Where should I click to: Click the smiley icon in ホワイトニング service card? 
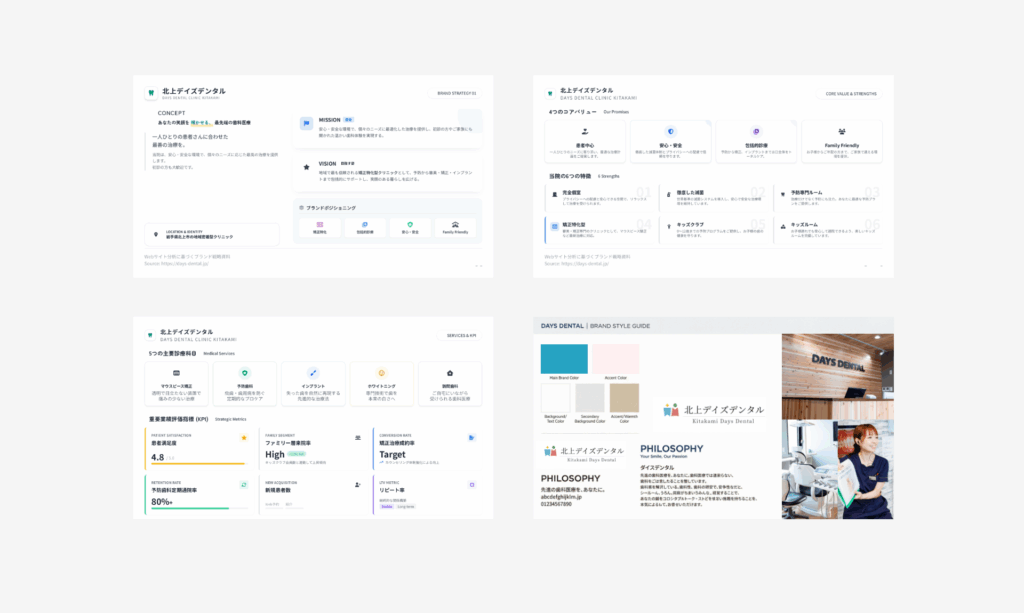click(x=381, y=372)
